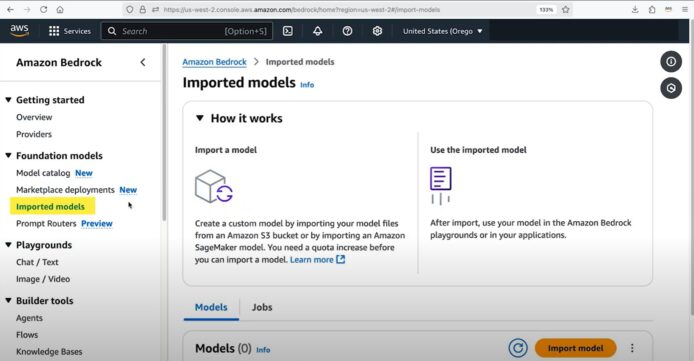Open Model catalog in the sidebar

(43, 173)
